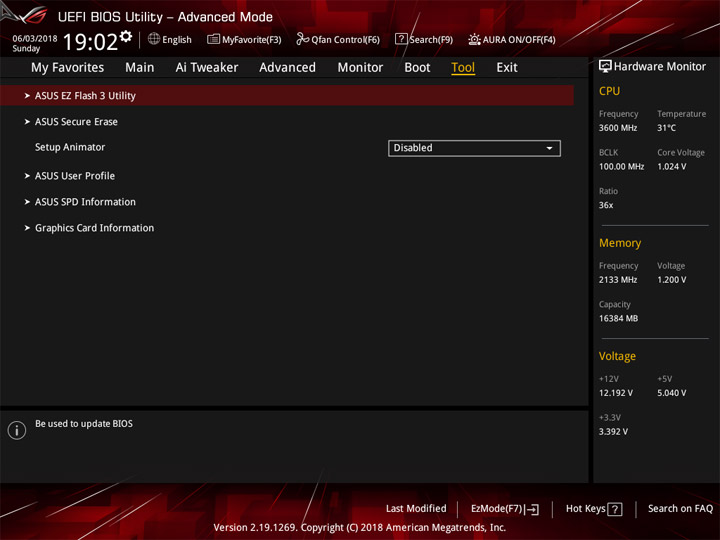
Task: Click English language selector
Action: pyautogui.click(x=170, y=39)
